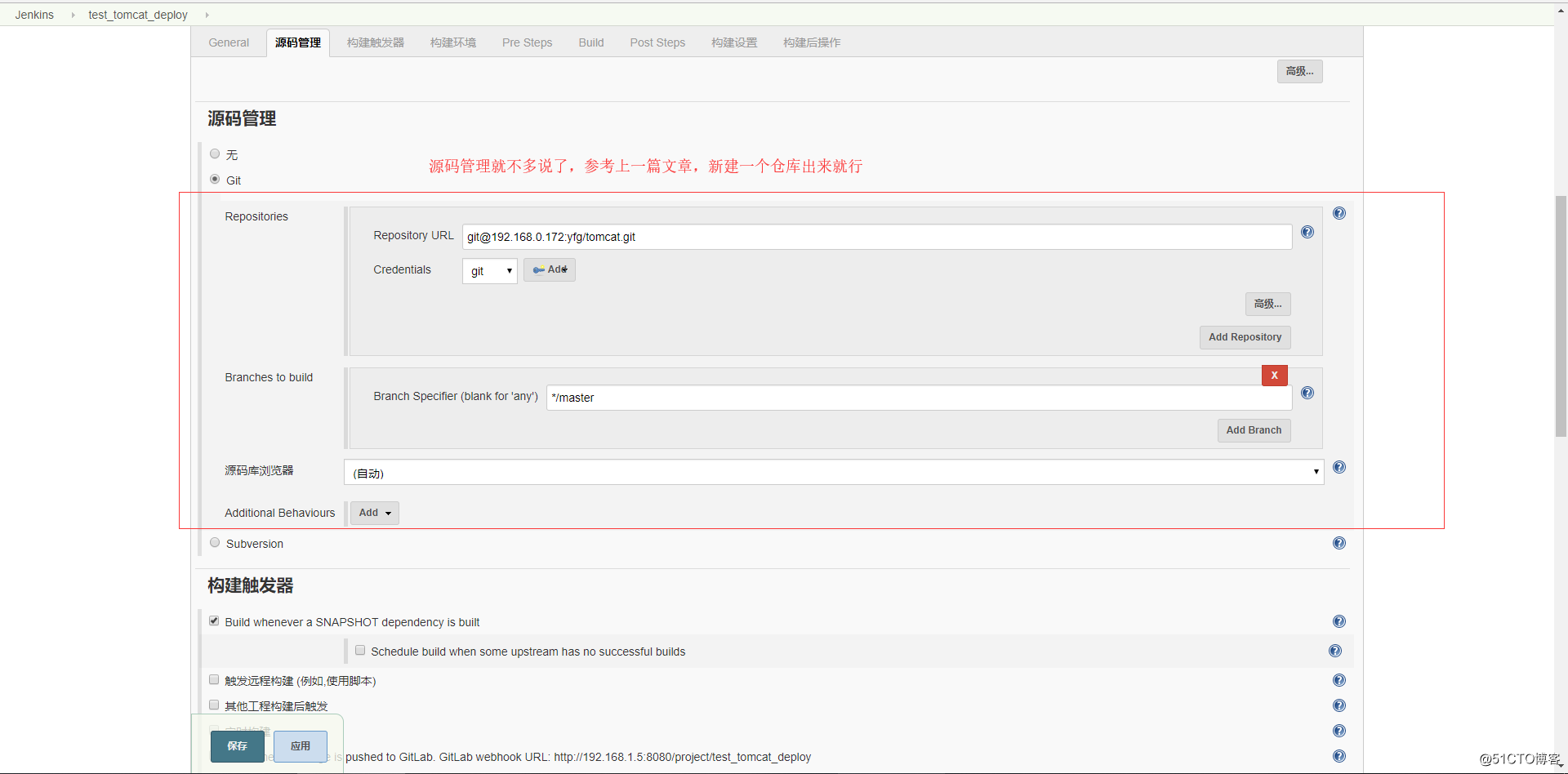The width and height of the screenshot is (1568, 774).
Task: Click the 应用 (Apply) button
Action: pos(301,746)
